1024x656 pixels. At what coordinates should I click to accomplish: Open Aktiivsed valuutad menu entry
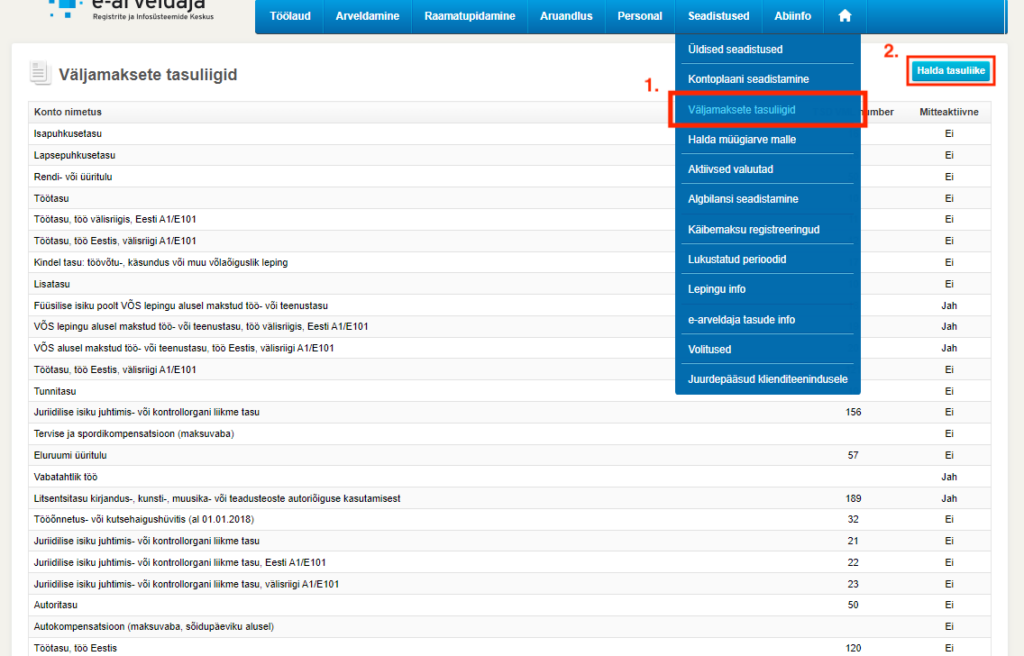pos(730,169)
